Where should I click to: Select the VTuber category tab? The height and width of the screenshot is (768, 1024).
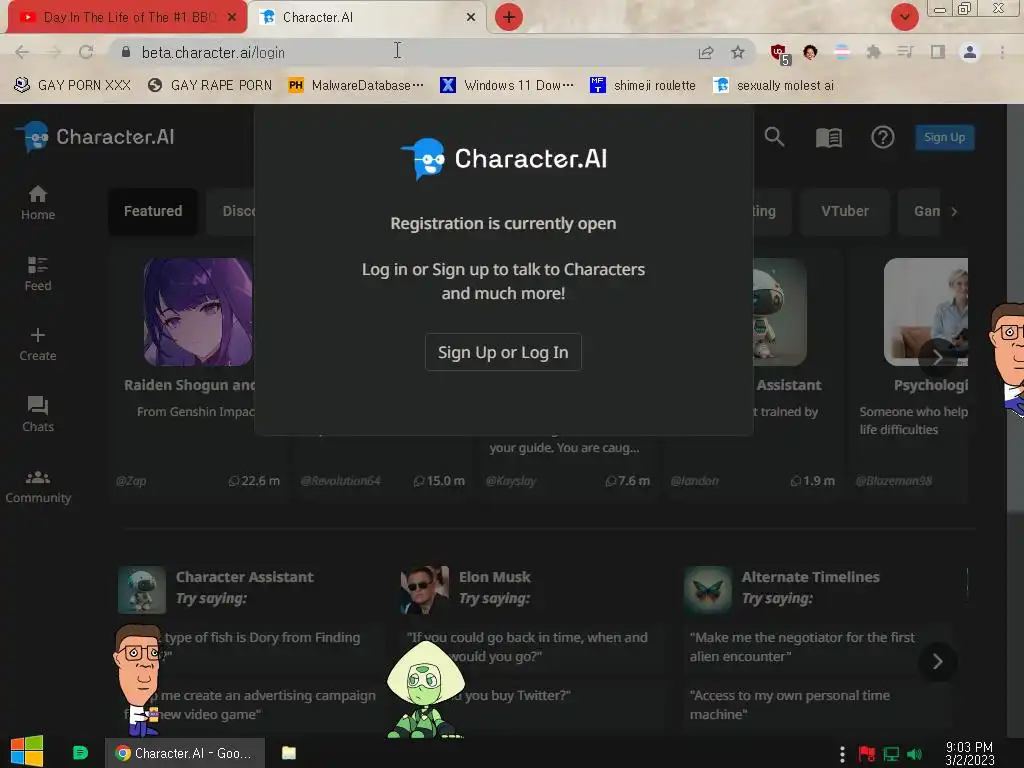click(844, 211)
